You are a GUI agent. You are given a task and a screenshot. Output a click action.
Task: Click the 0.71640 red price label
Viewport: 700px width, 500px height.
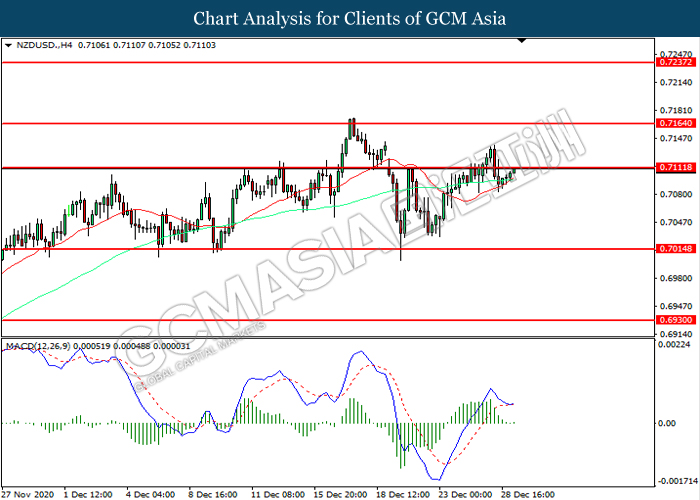pos(676,123)
